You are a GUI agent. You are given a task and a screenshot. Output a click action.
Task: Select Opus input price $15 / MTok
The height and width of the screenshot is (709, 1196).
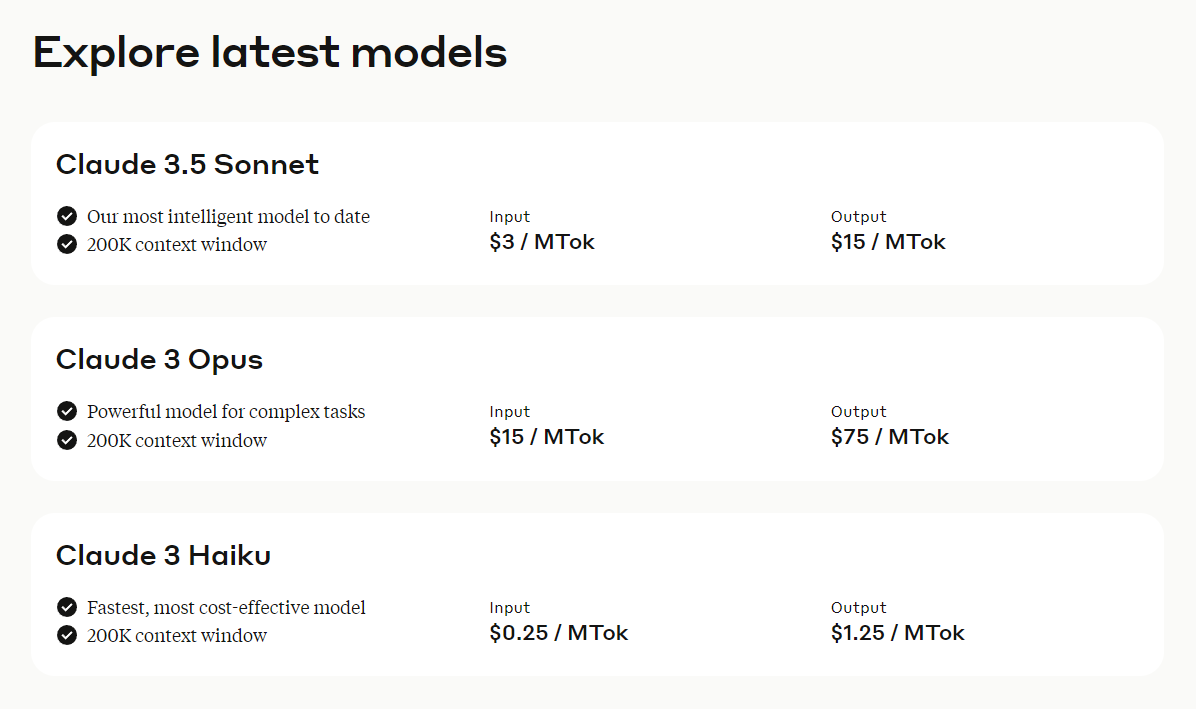547,437
